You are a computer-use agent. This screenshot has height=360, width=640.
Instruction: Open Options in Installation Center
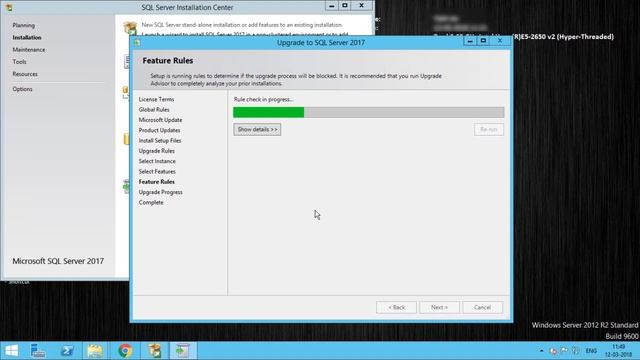click(22, 89)
